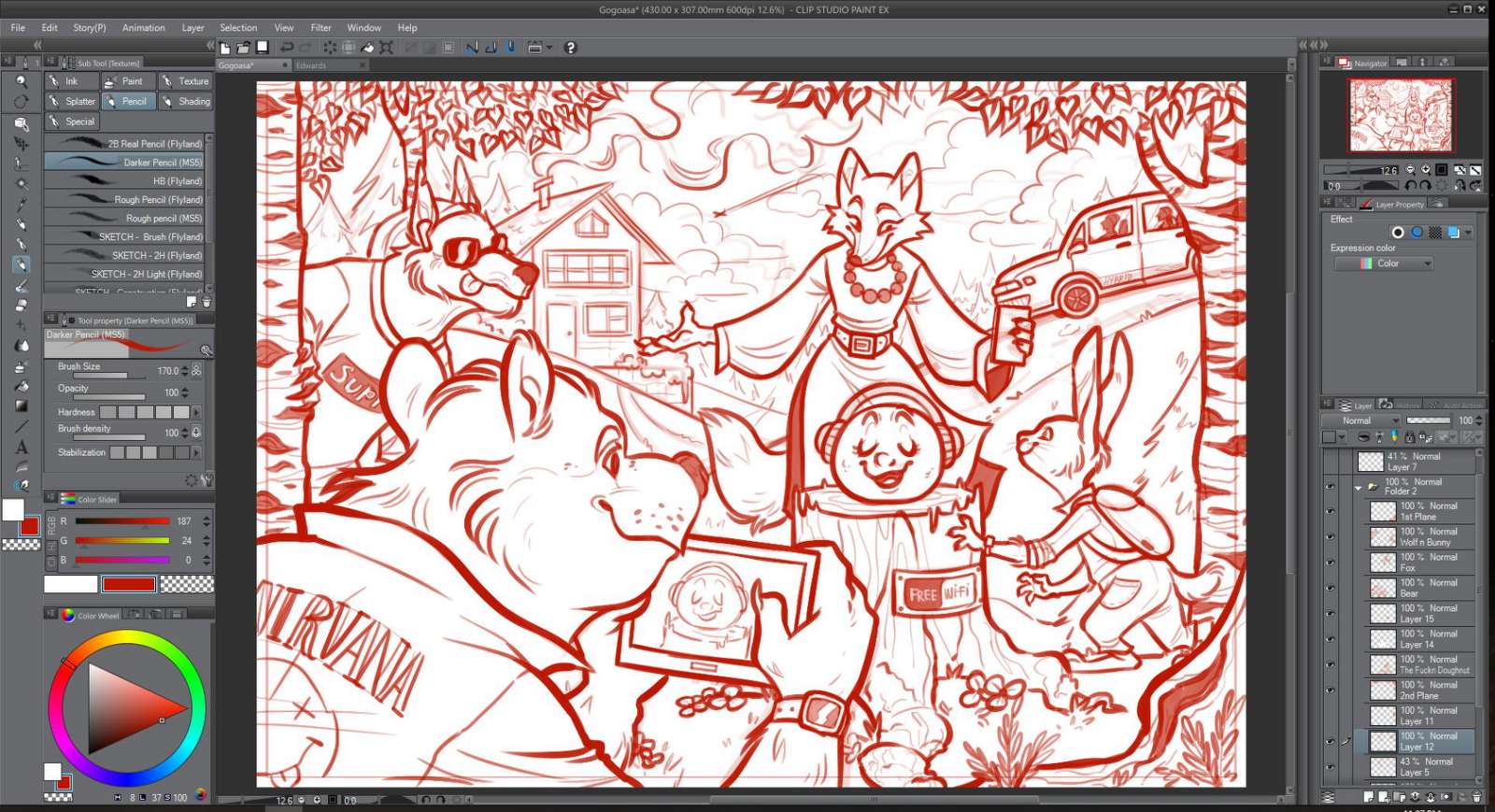Open the layer effect options dropdown arrow
This screenshot has height=812, width=1495.
click(1469, 233)
